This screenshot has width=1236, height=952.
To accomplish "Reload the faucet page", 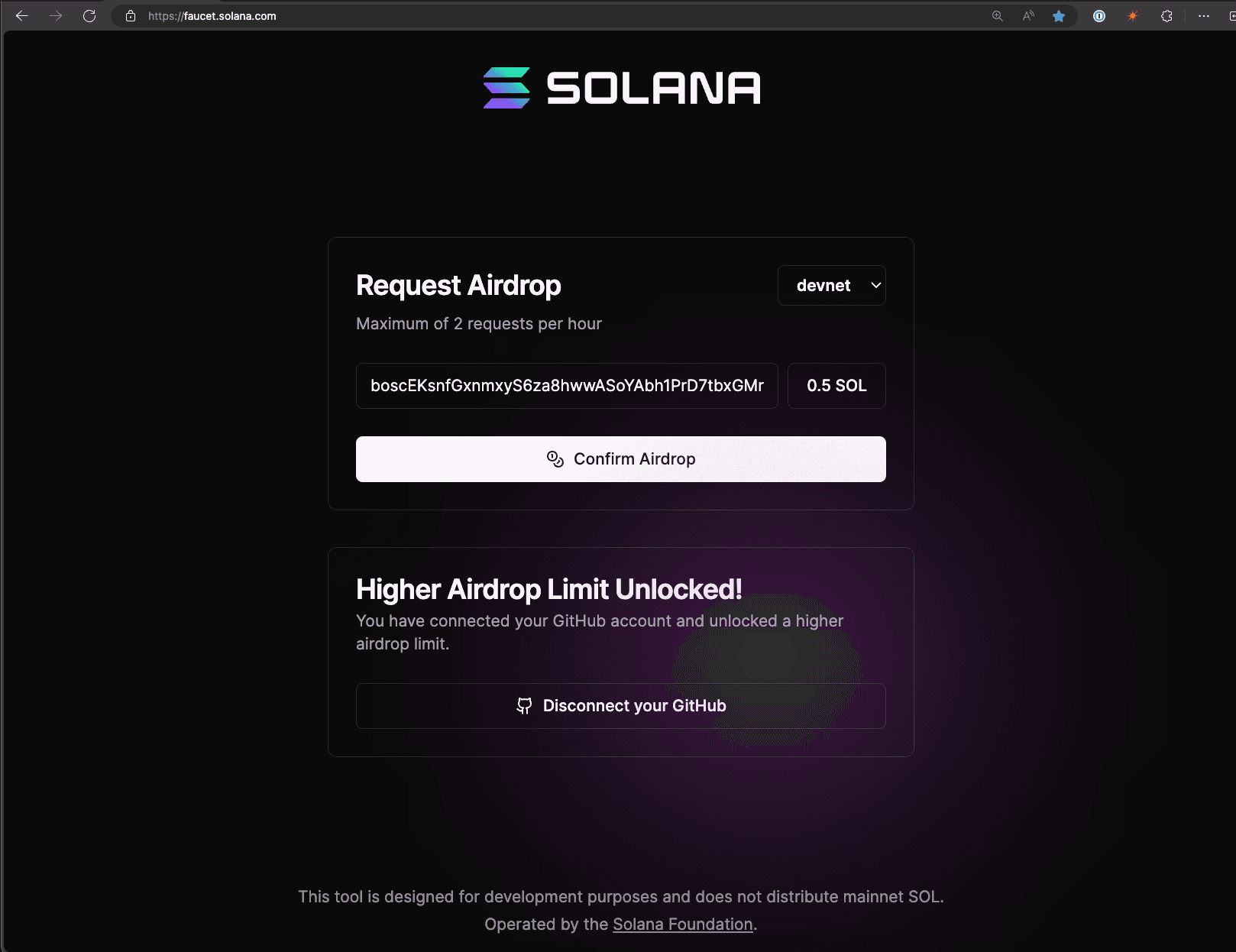I will coord(89,15).
